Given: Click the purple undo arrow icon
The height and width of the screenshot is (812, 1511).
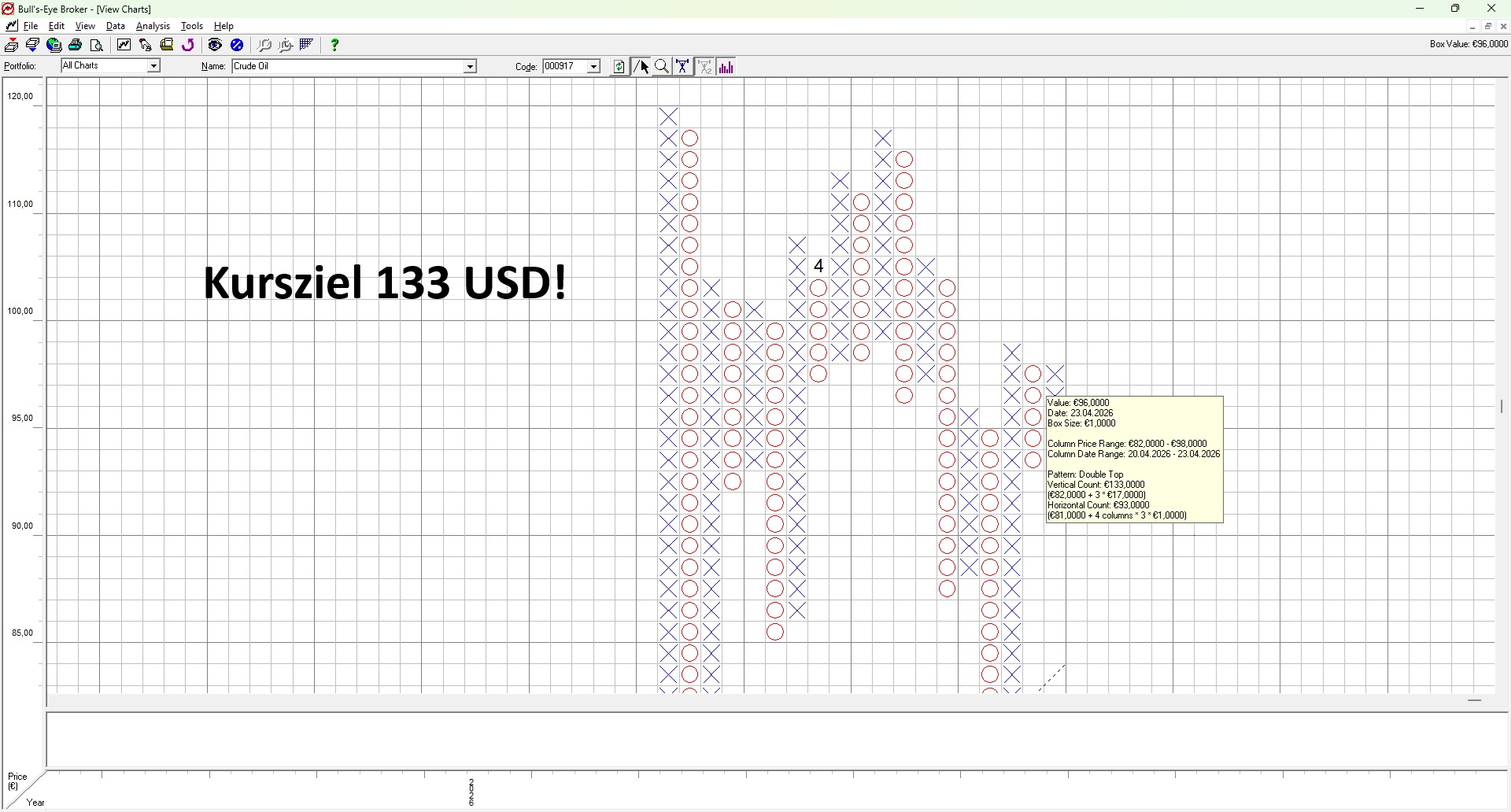Looking at the screenshot, I should [x=188, y=46].
